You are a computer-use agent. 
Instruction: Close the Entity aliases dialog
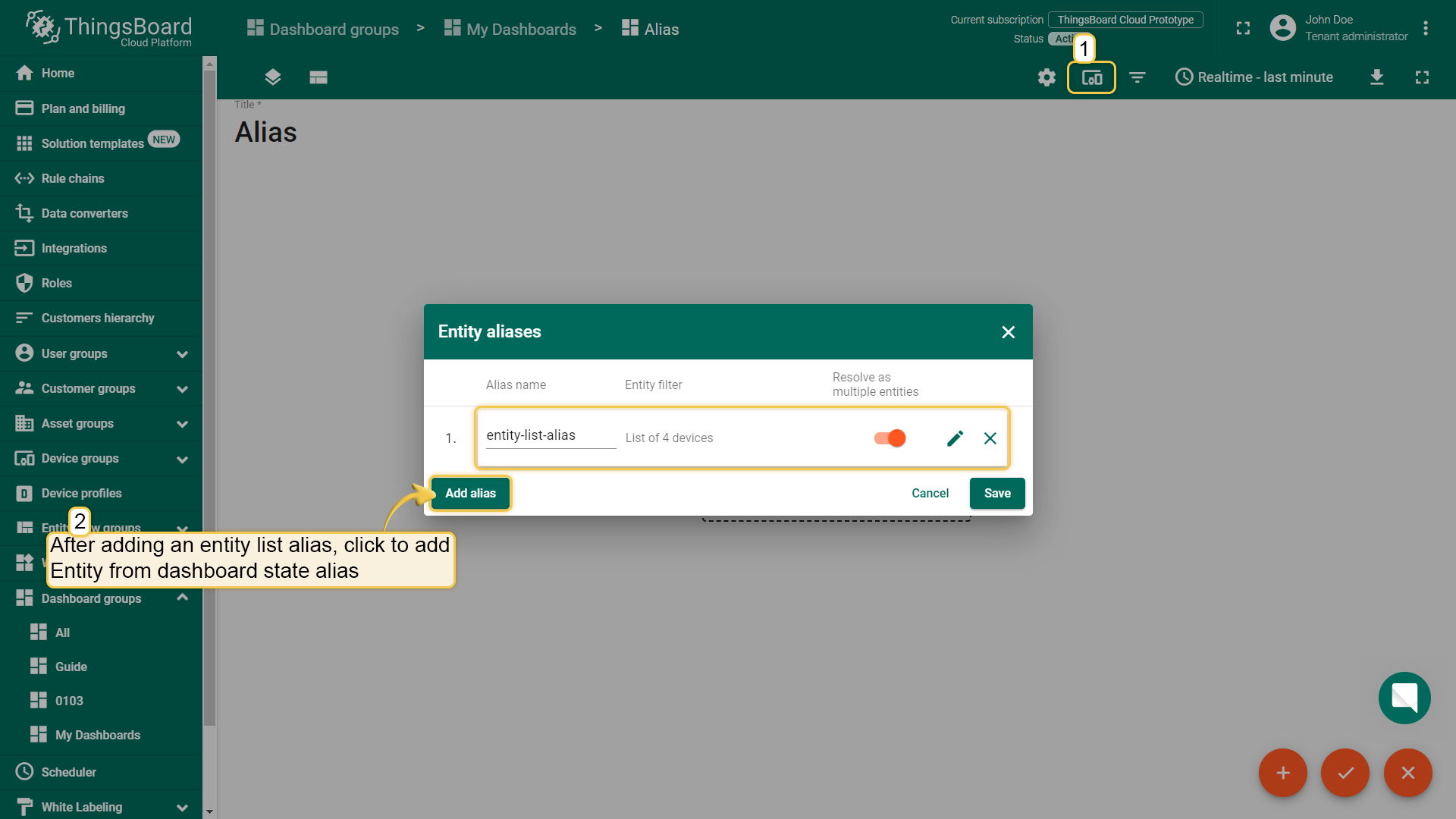(1008, 332)
